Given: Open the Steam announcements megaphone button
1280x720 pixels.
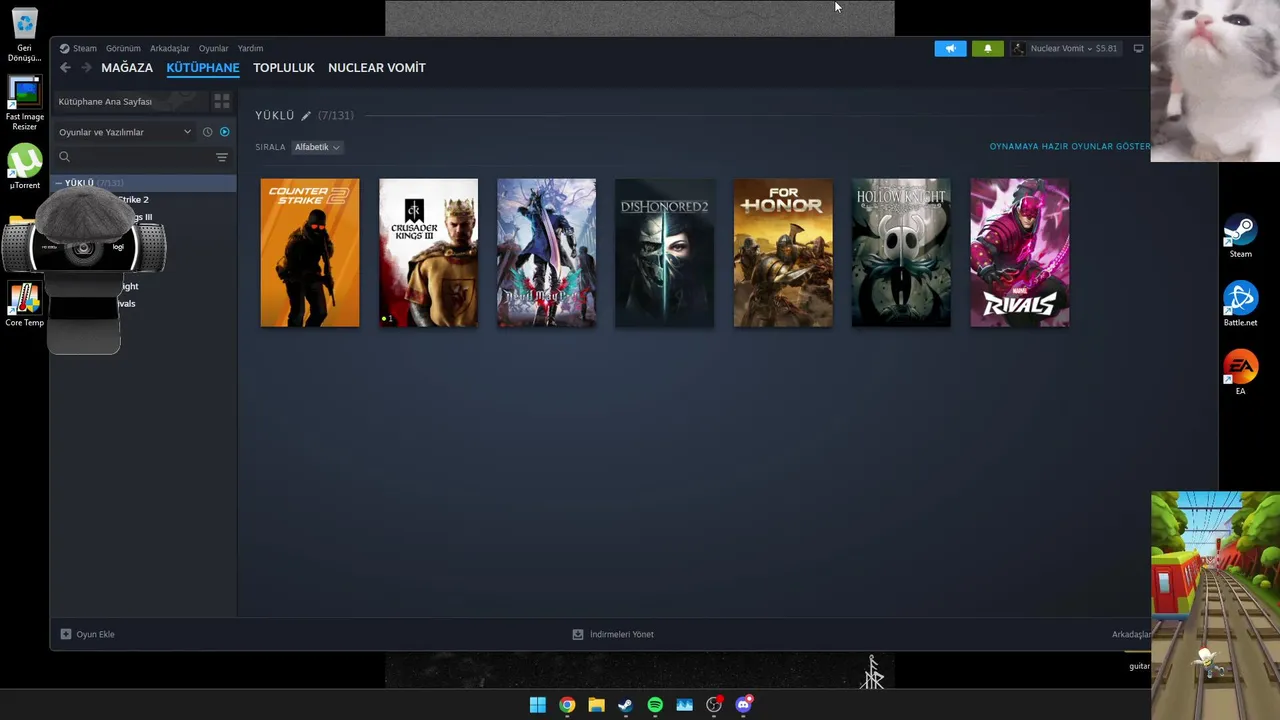Looking at the screenshot, I should 950,48.
